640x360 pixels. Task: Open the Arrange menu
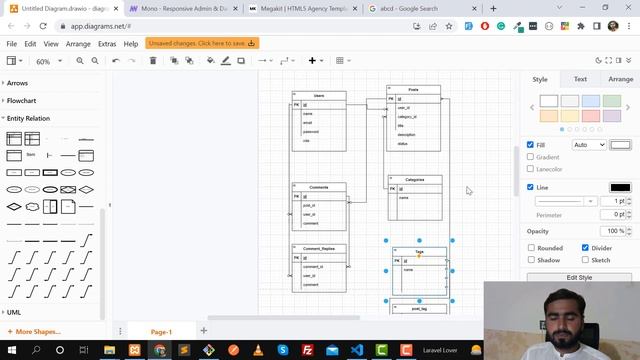[78, 44]
